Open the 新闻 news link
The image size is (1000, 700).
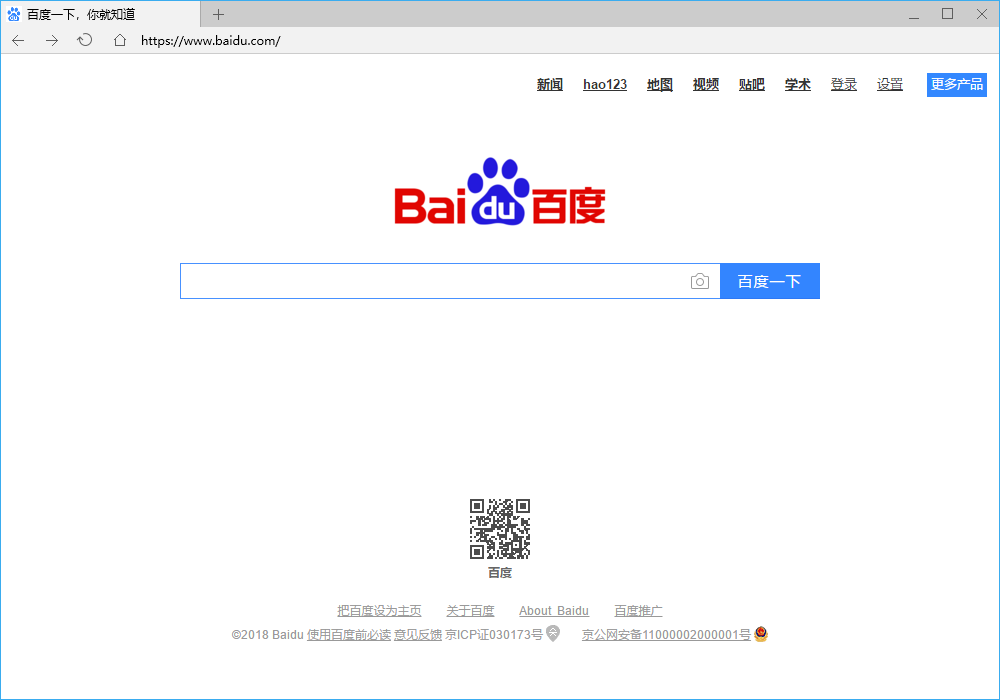(x=550, y=84)
